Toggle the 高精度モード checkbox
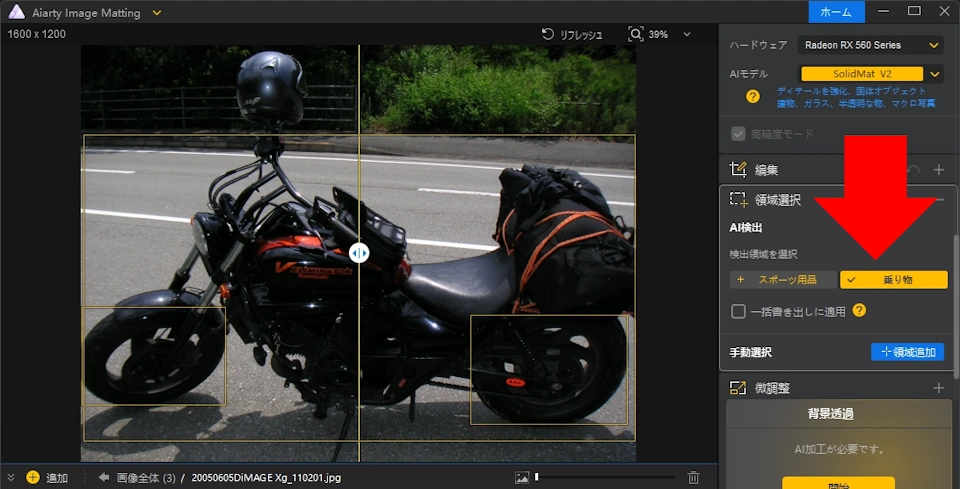The width and height of the screenshot is (960, 489). pos(738,134)
